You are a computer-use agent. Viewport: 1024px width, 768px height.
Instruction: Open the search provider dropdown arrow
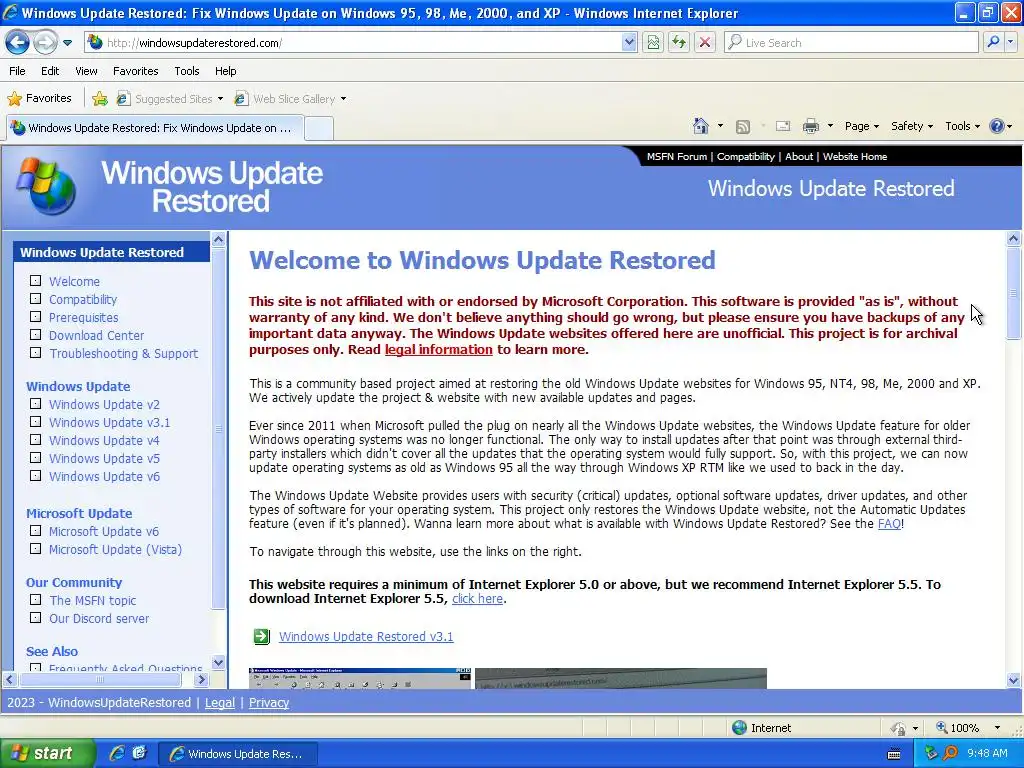point(1011,42)
